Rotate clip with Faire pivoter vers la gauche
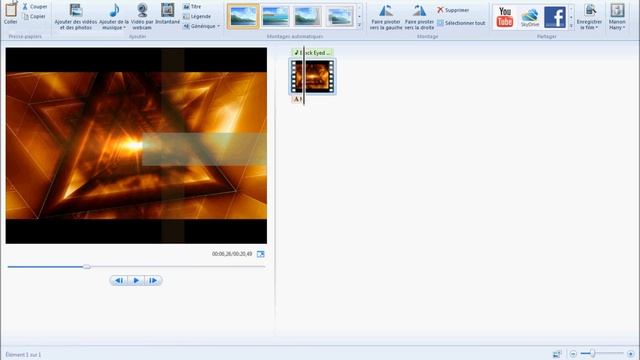 tap(386, 17)
